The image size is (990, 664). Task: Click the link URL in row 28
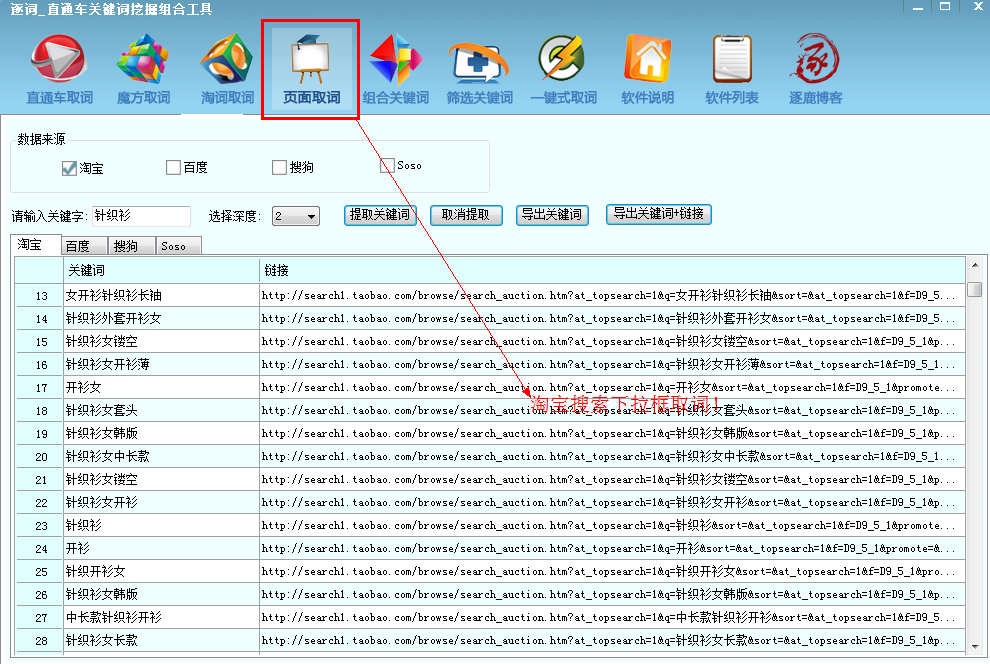tap(612, 641)
